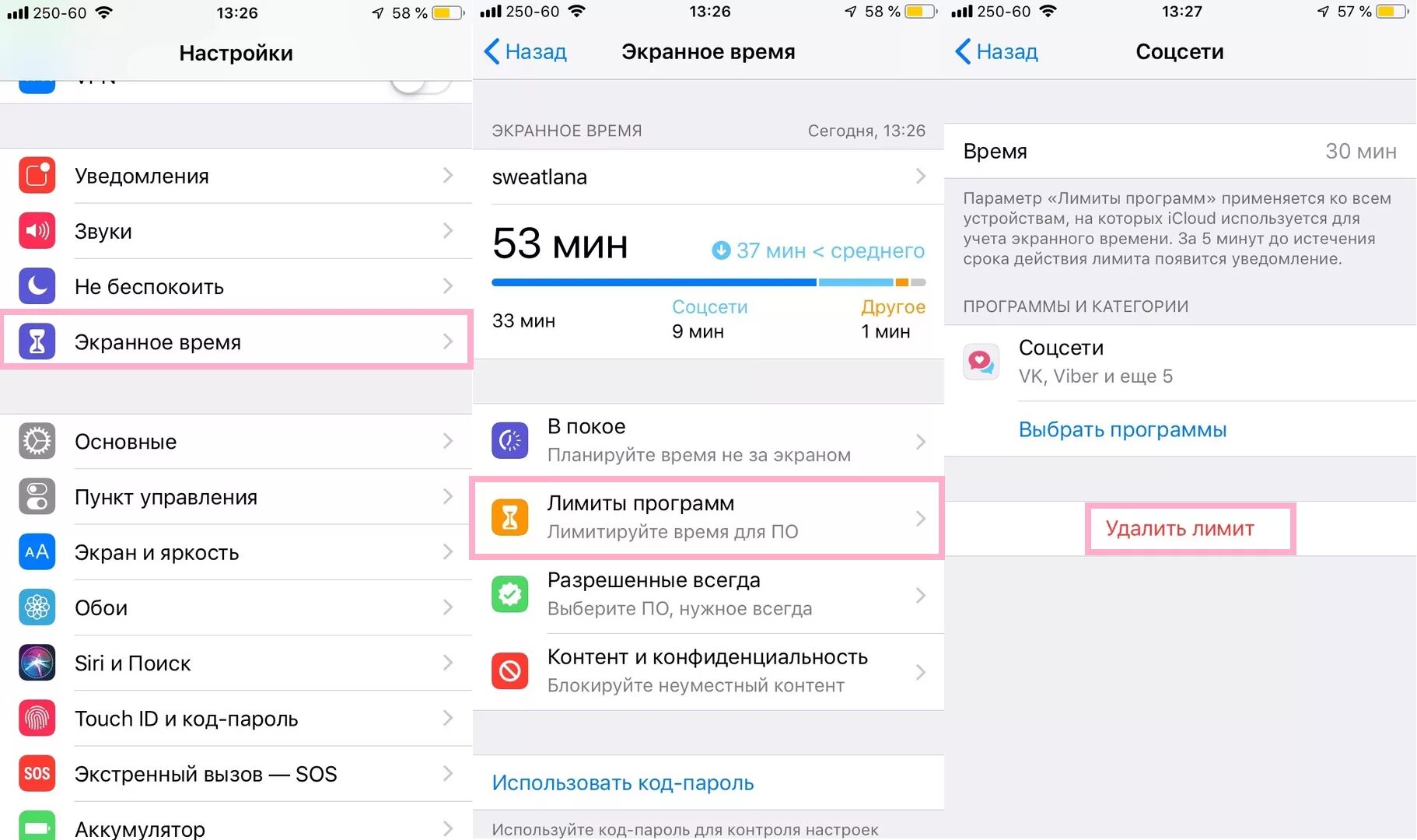The height and width of the screenshot is (840, 1417).
Task: Tap the Удалить лимит button
Action: [1180, 529]
